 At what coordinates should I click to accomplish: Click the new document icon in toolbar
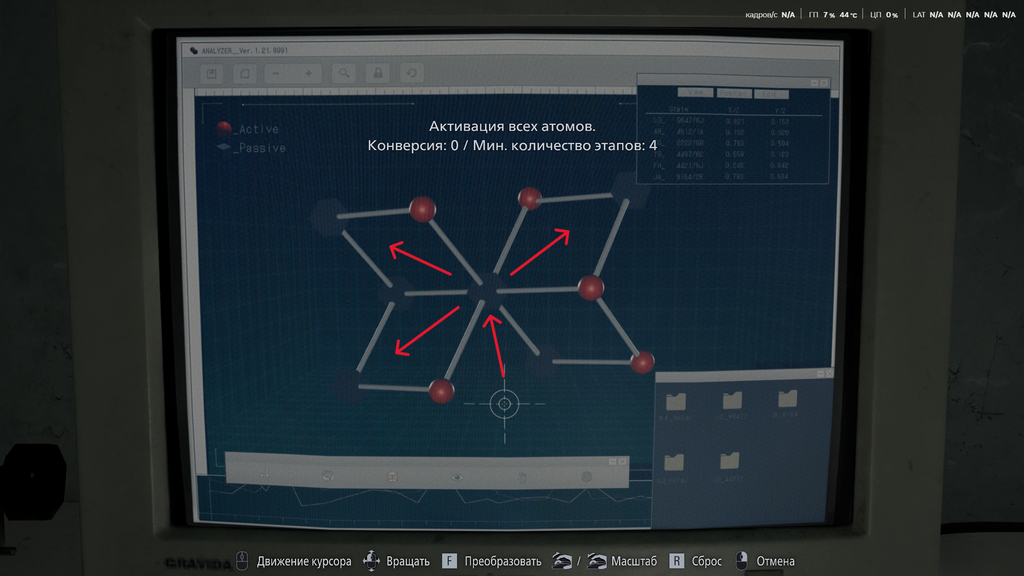click(x=245, y=74)
